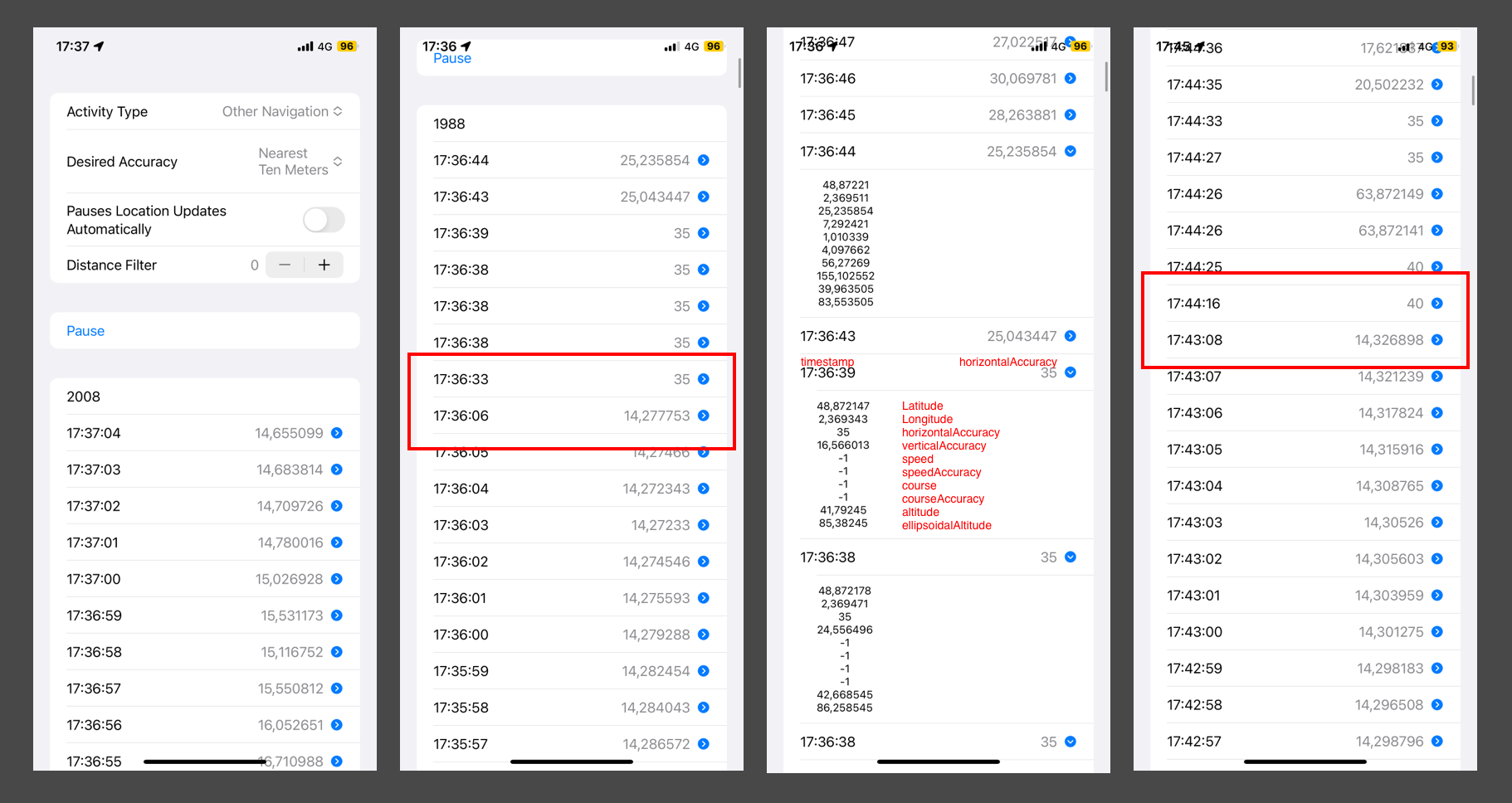Tap the detail arrow for 17:35:57
Image resolution: width=1512 pixels, height=803 pixels.
(x=704, y=744)
